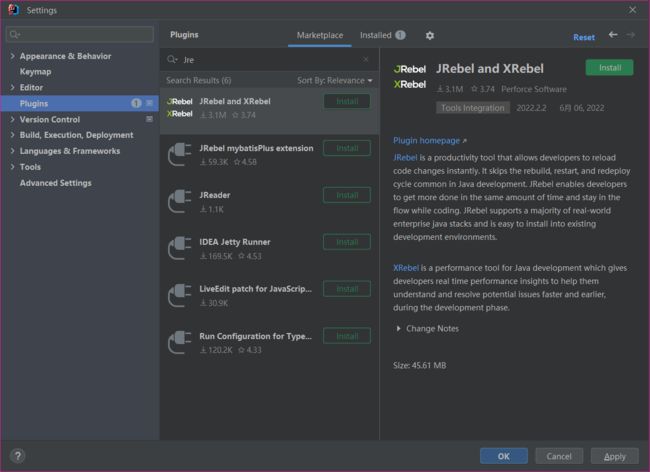Focus the settings search field
The width and height of the screenshot is (650, 472).
[x=80, y=34]
